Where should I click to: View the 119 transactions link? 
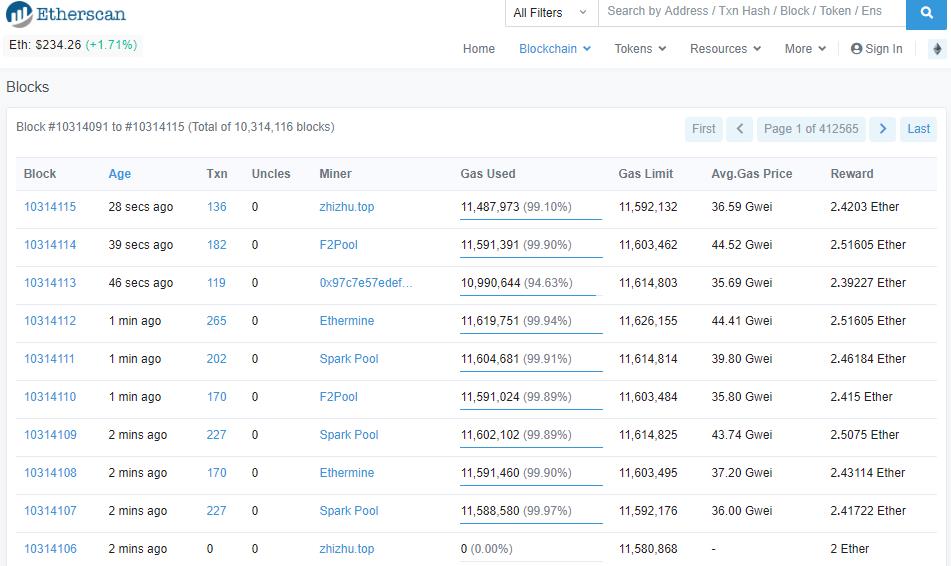(x=216, y=283)
